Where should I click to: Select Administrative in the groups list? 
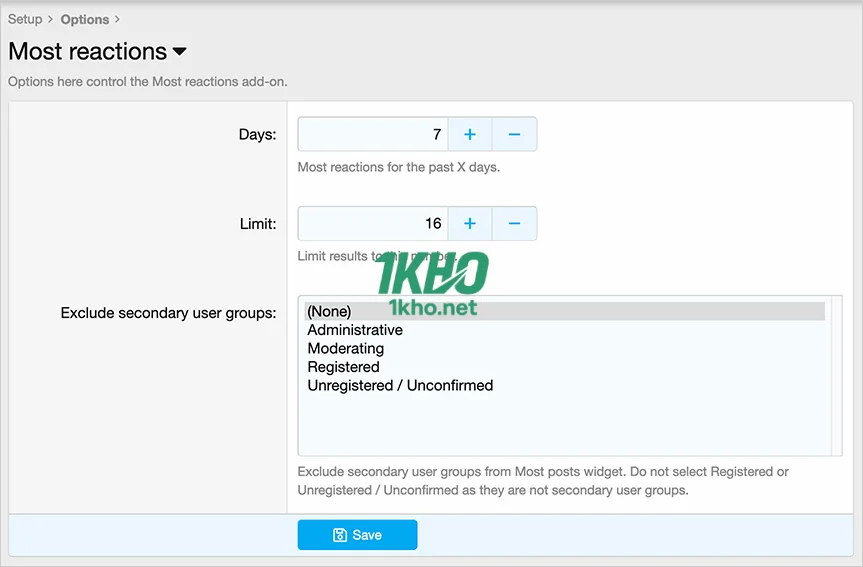tap(355, 330)
